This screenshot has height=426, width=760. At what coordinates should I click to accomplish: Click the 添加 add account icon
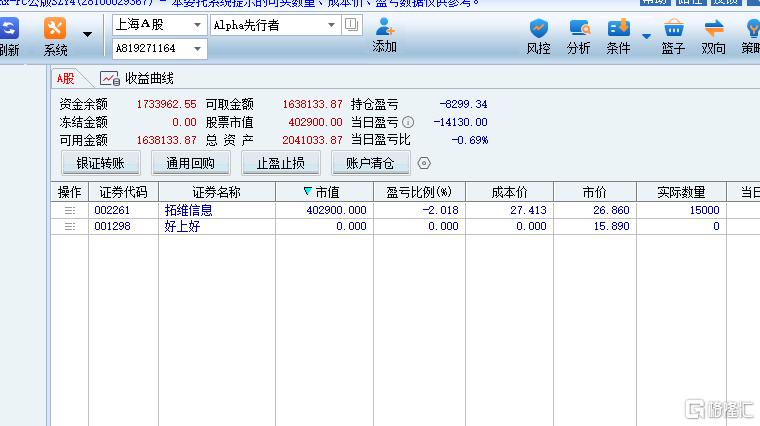(x=385, y=27)
